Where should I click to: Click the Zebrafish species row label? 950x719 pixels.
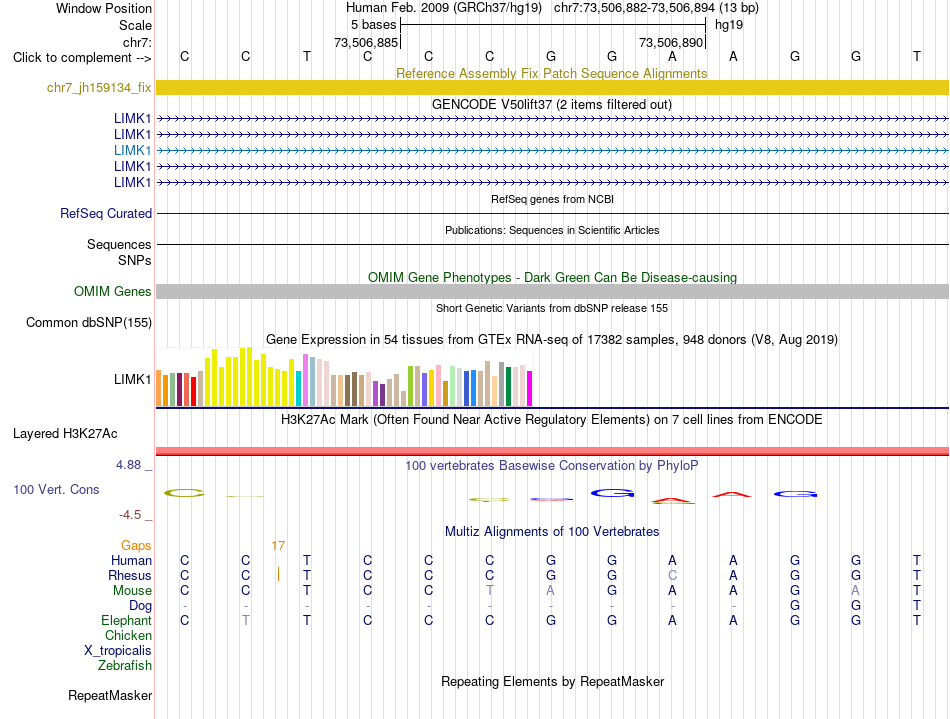[x=124, y=666]
